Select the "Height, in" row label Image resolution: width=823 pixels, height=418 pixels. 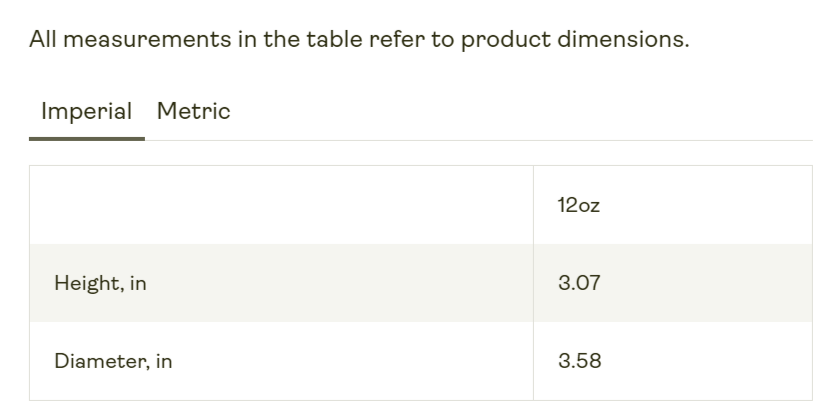(x=100, y=283)
